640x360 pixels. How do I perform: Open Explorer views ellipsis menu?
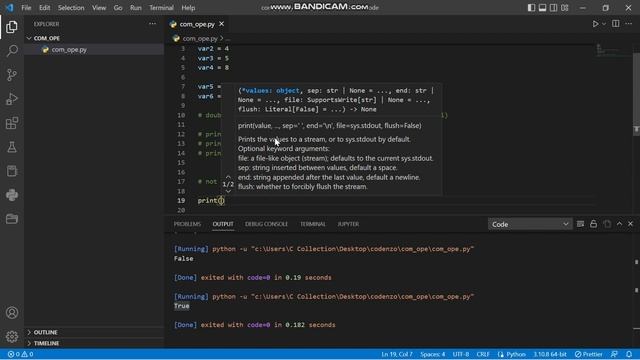152,24
